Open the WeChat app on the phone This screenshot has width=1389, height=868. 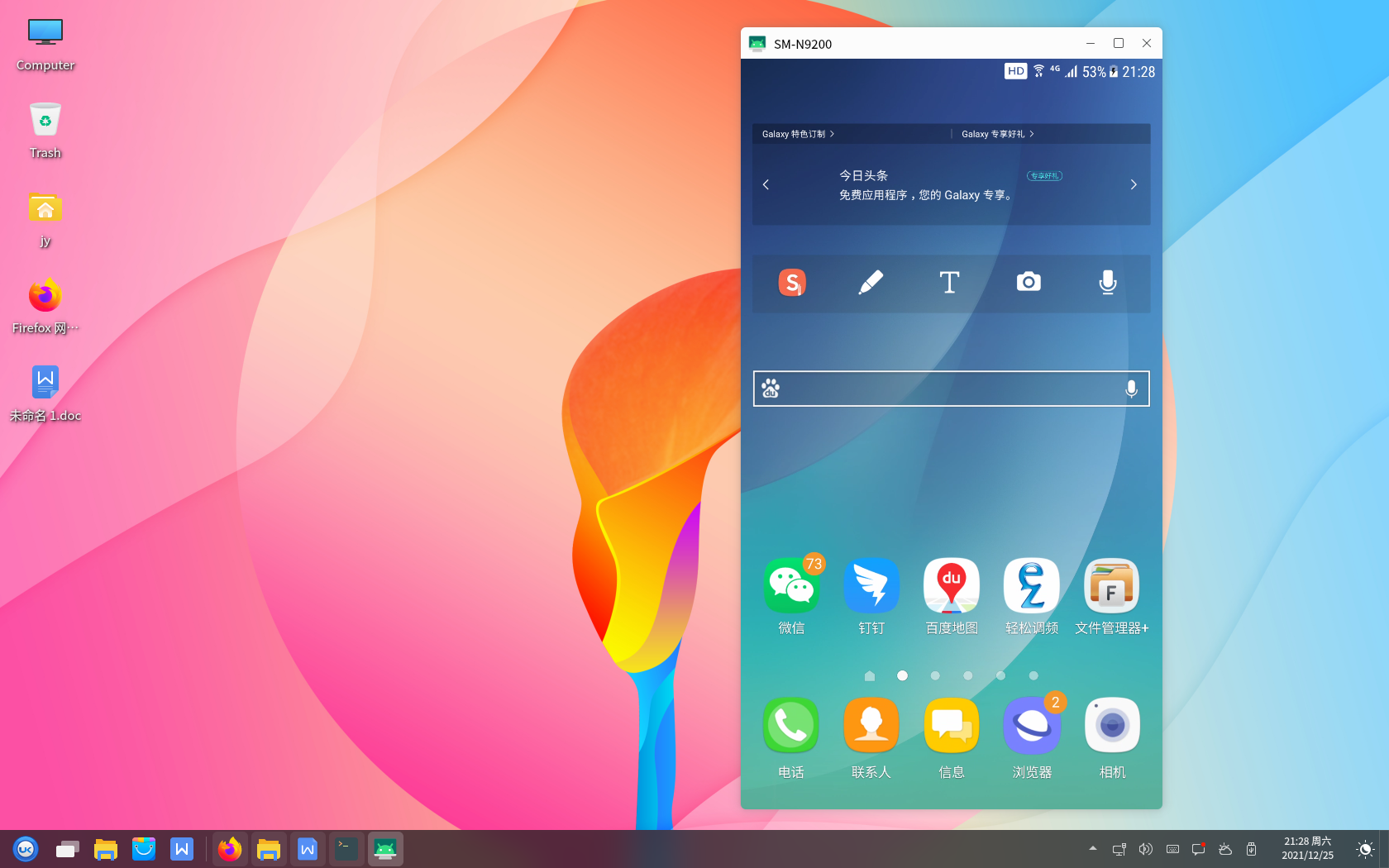pos(791,586)
